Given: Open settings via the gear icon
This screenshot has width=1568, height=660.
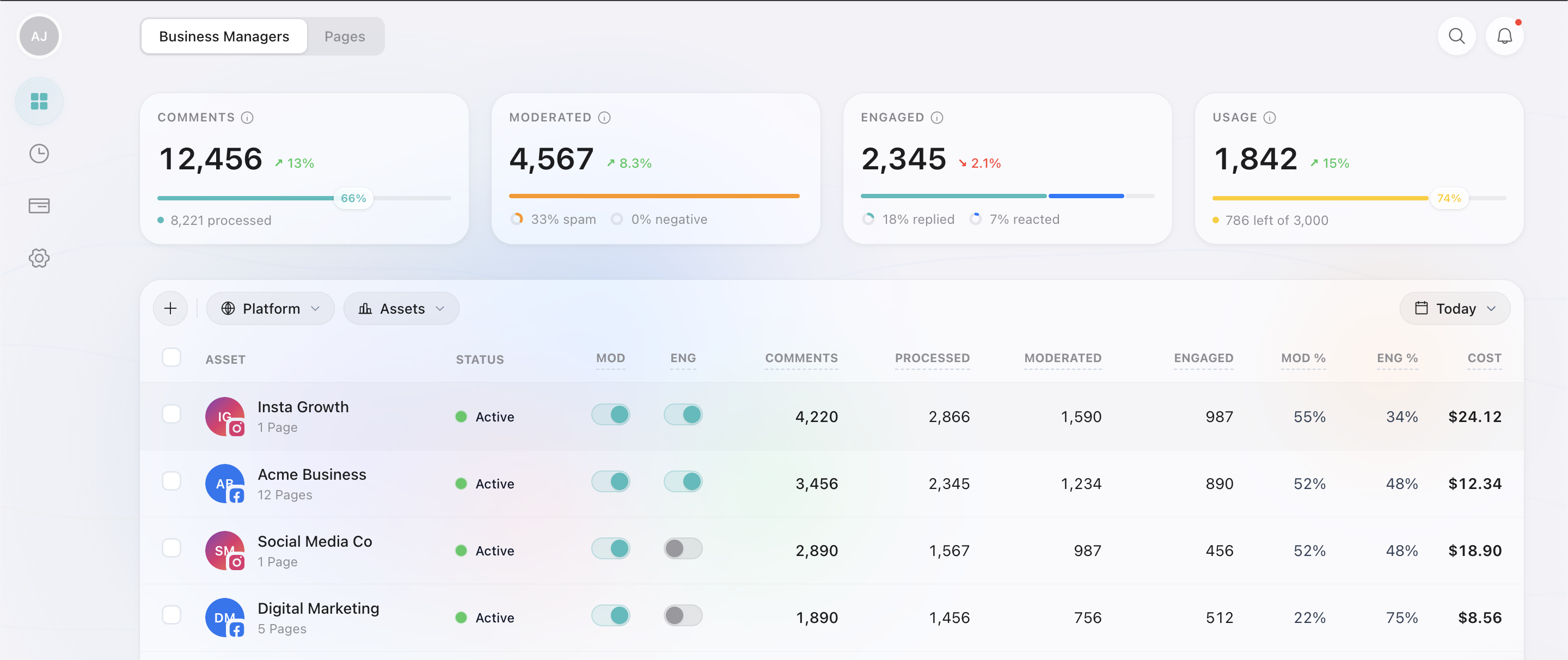Looking at the screenshot, I should pyautogui.click(x=39, y=258).
